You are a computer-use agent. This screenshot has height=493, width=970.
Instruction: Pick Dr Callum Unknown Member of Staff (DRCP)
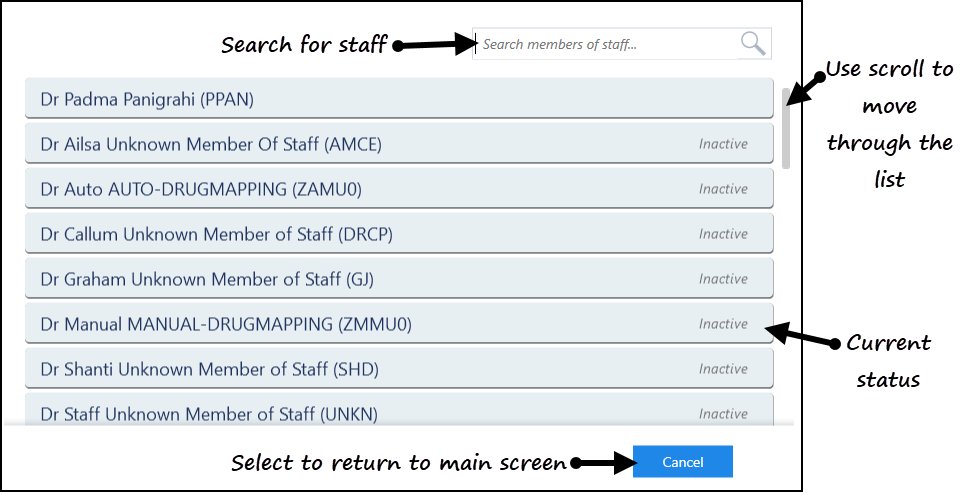(399, 234)
